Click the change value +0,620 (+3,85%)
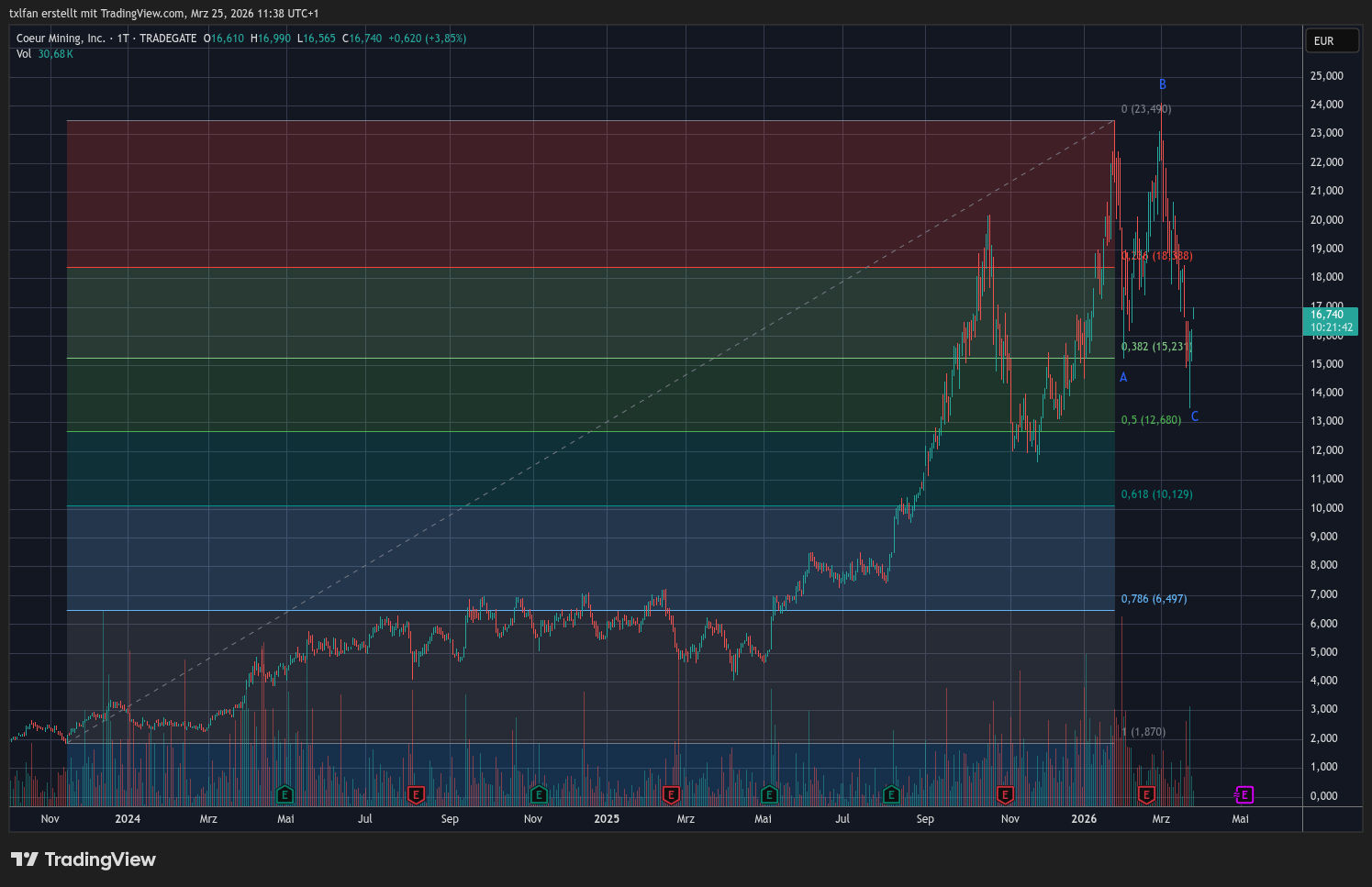Image resolution: width=1372 pixels, height=887 pixels. [x=427, y=39]
